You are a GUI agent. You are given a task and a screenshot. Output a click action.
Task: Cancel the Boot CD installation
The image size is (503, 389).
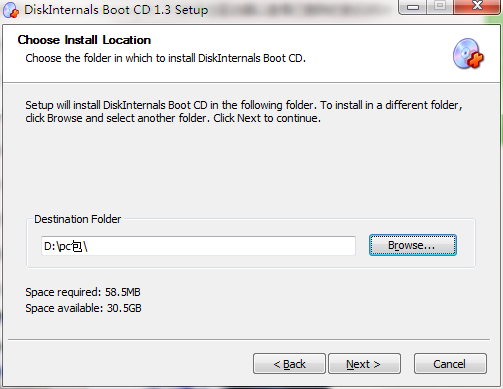point(450,364)
